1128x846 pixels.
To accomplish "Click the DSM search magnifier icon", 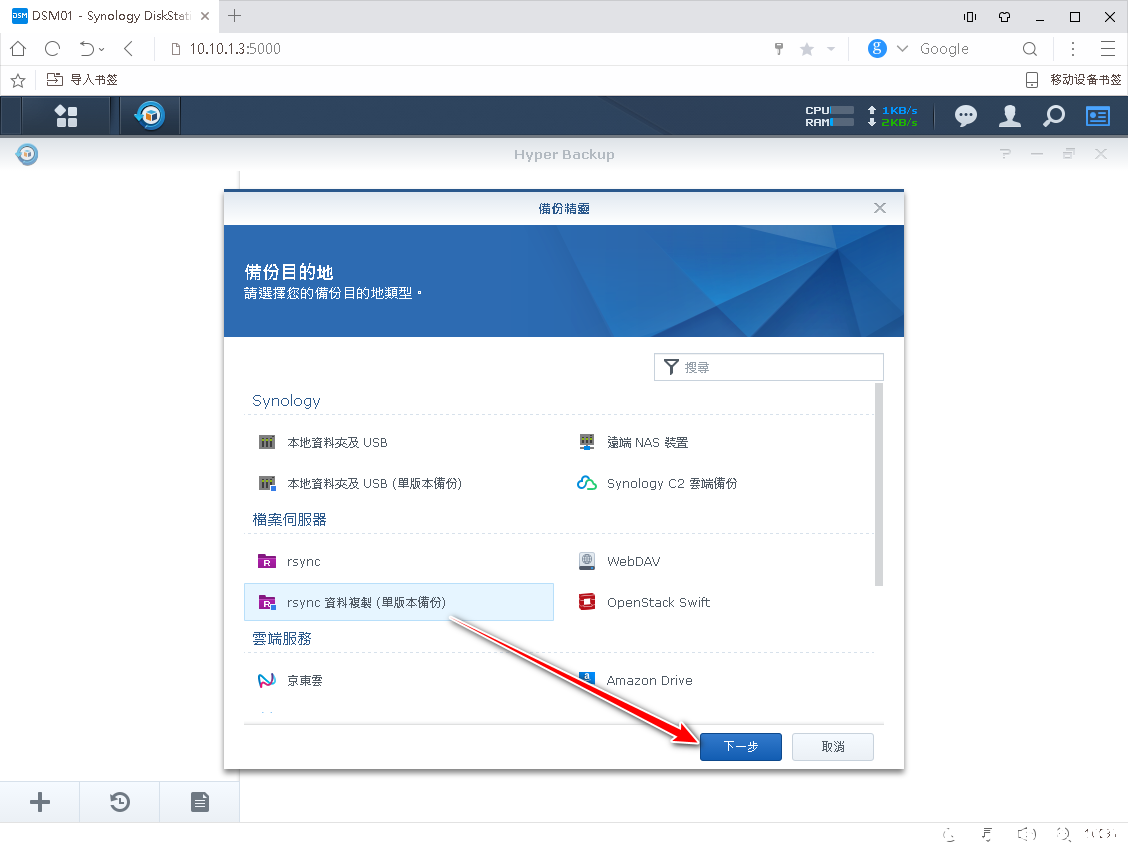I will (1054, 116).
